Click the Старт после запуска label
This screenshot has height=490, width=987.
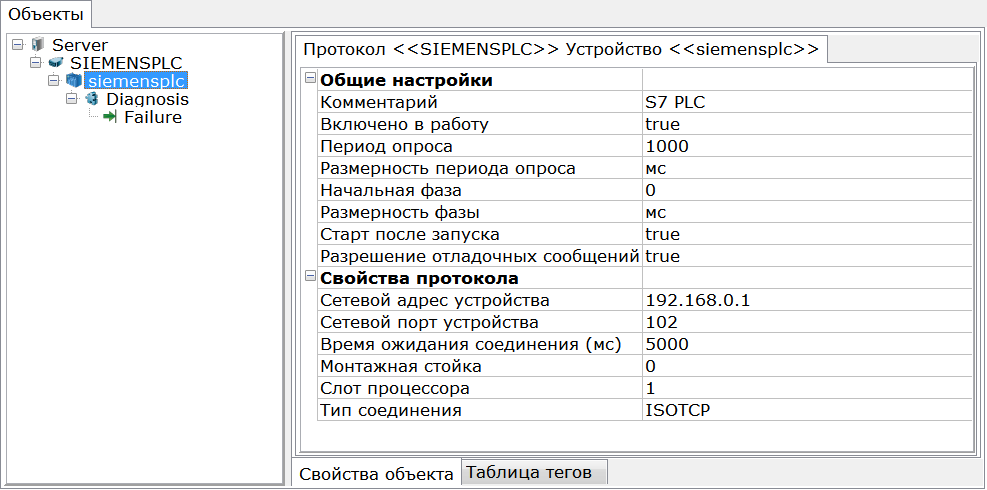[410, 234]
